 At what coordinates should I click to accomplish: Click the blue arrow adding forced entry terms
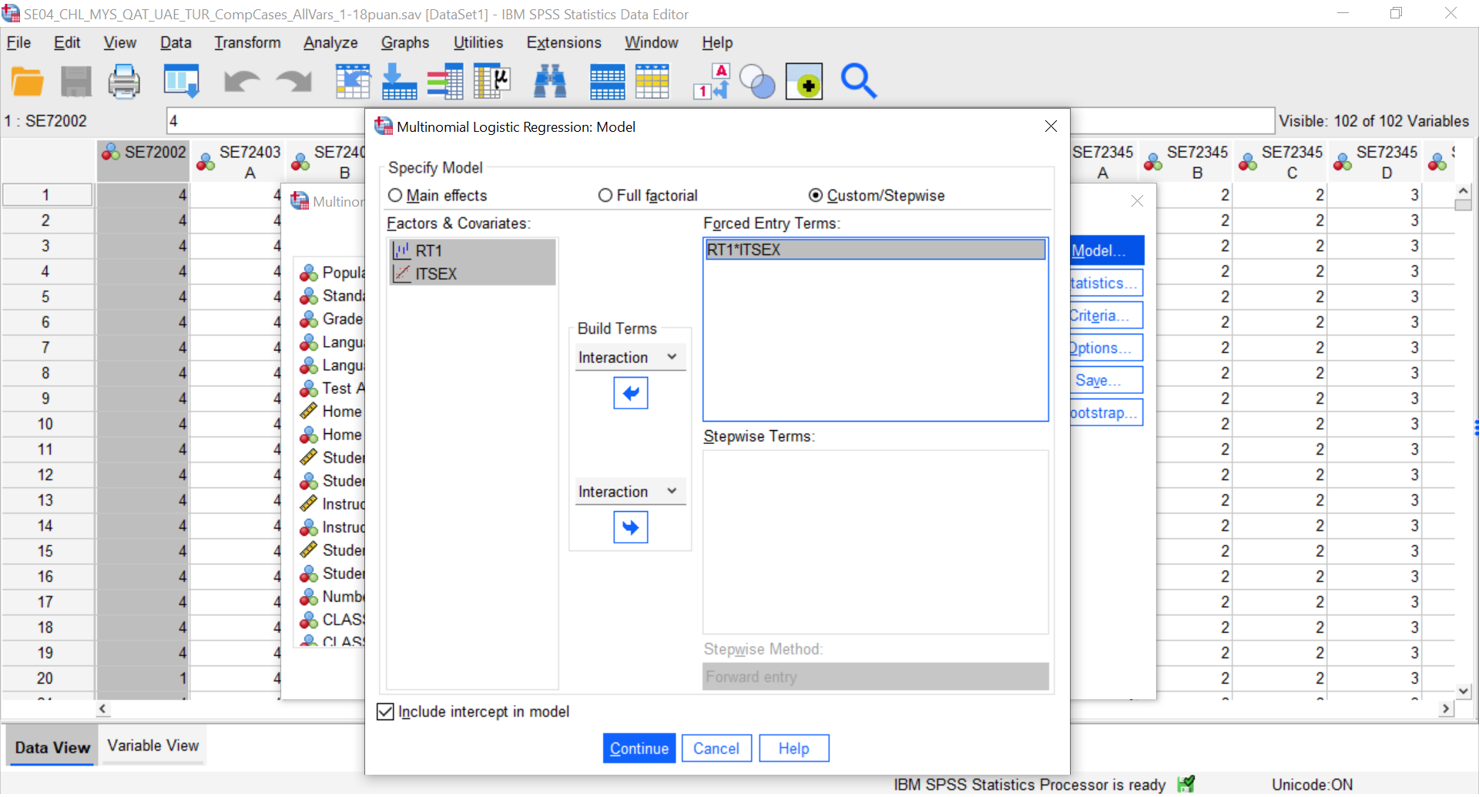pyautogui.click(x=630, y=393)
